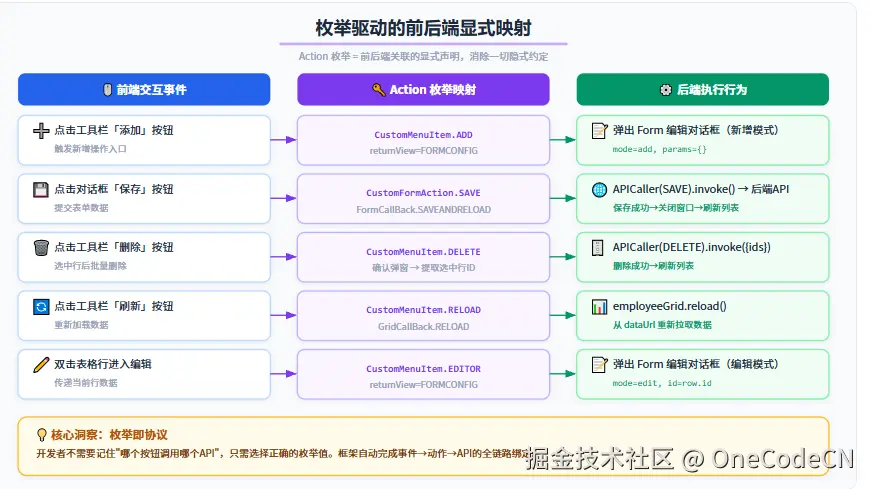Click the CustomMenuItem.DELETE card
This screenshot has width=871, height=489.
point(423,257)
